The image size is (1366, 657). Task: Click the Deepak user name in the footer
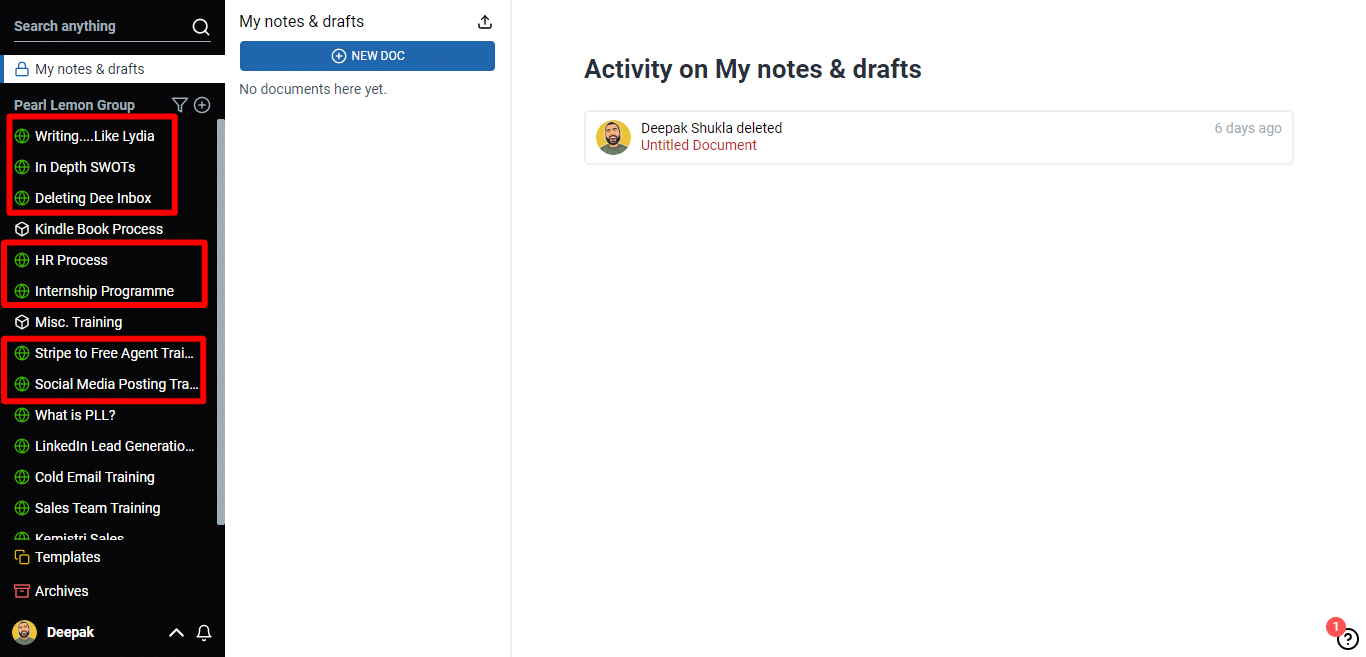(x=71, y=632)
